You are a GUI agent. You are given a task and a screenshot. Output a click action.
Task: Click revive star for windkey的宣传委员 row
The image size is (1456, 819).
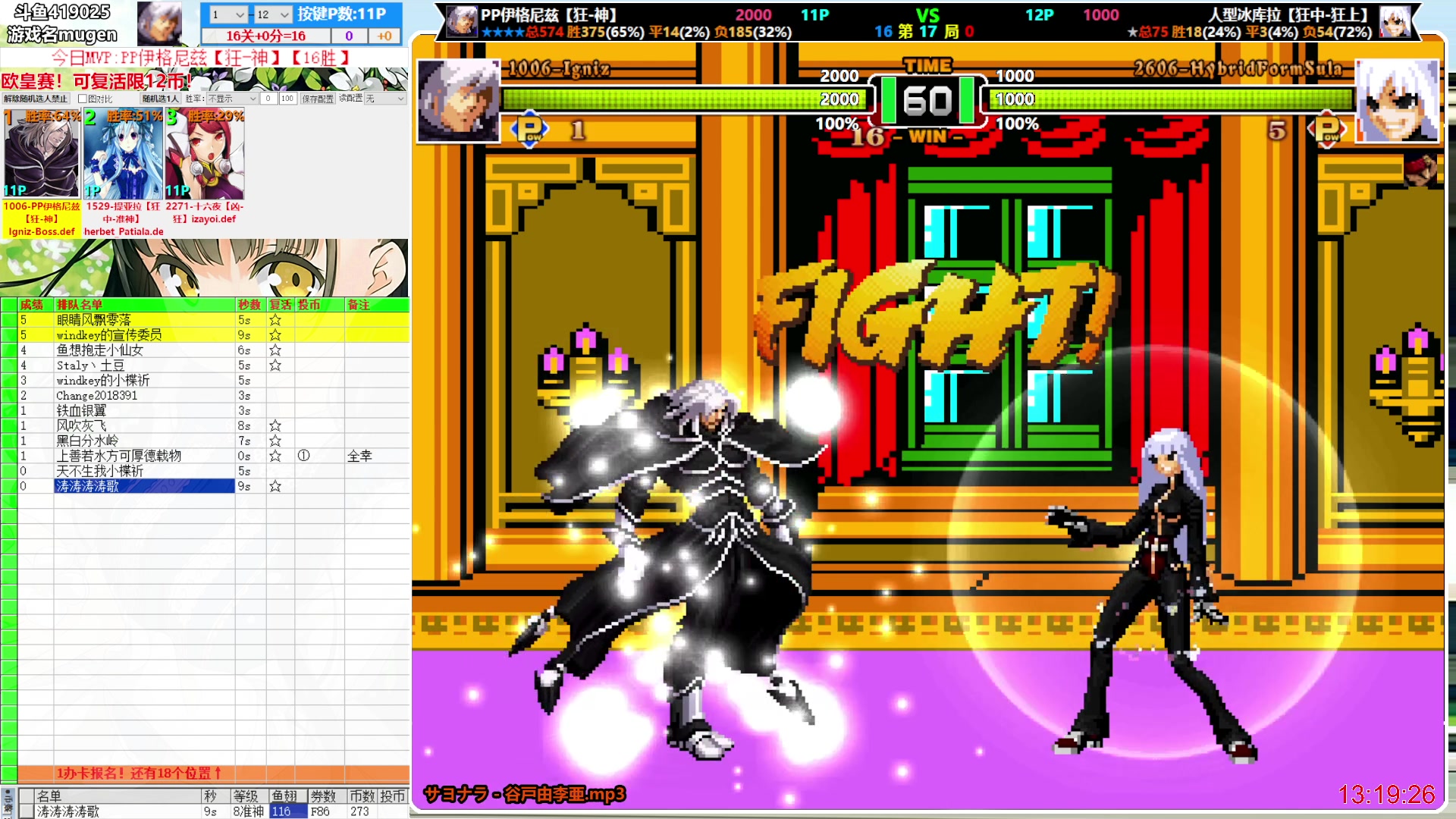point(275,335)
